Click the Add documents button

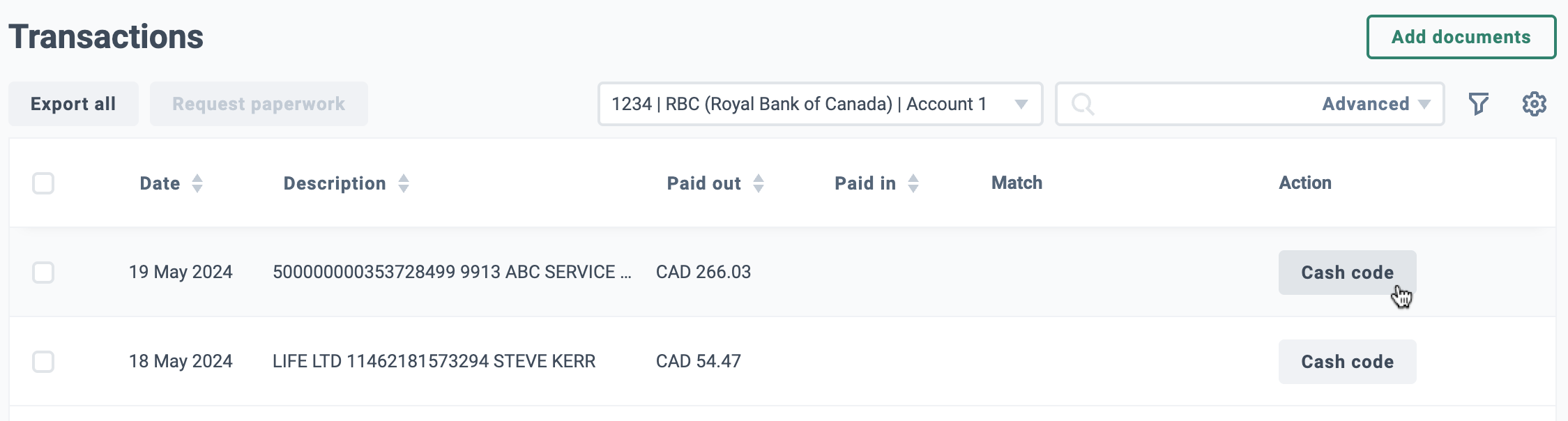(x=1461, y=37)
